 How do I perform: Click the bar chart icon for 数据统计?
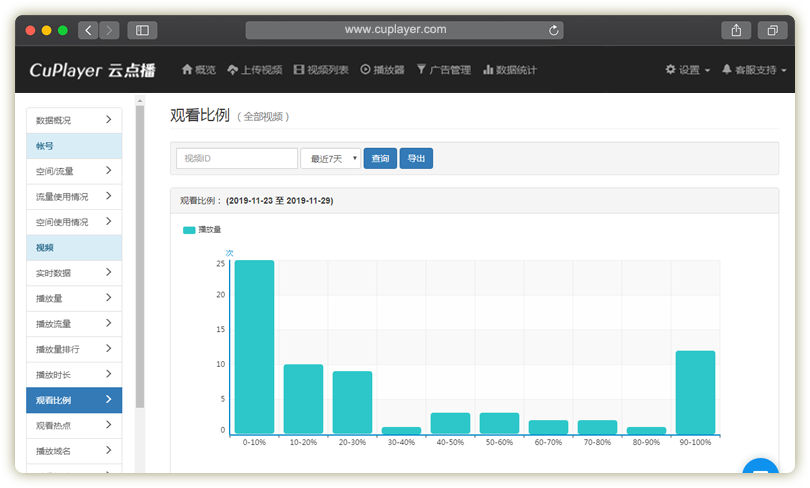(488, 70)
